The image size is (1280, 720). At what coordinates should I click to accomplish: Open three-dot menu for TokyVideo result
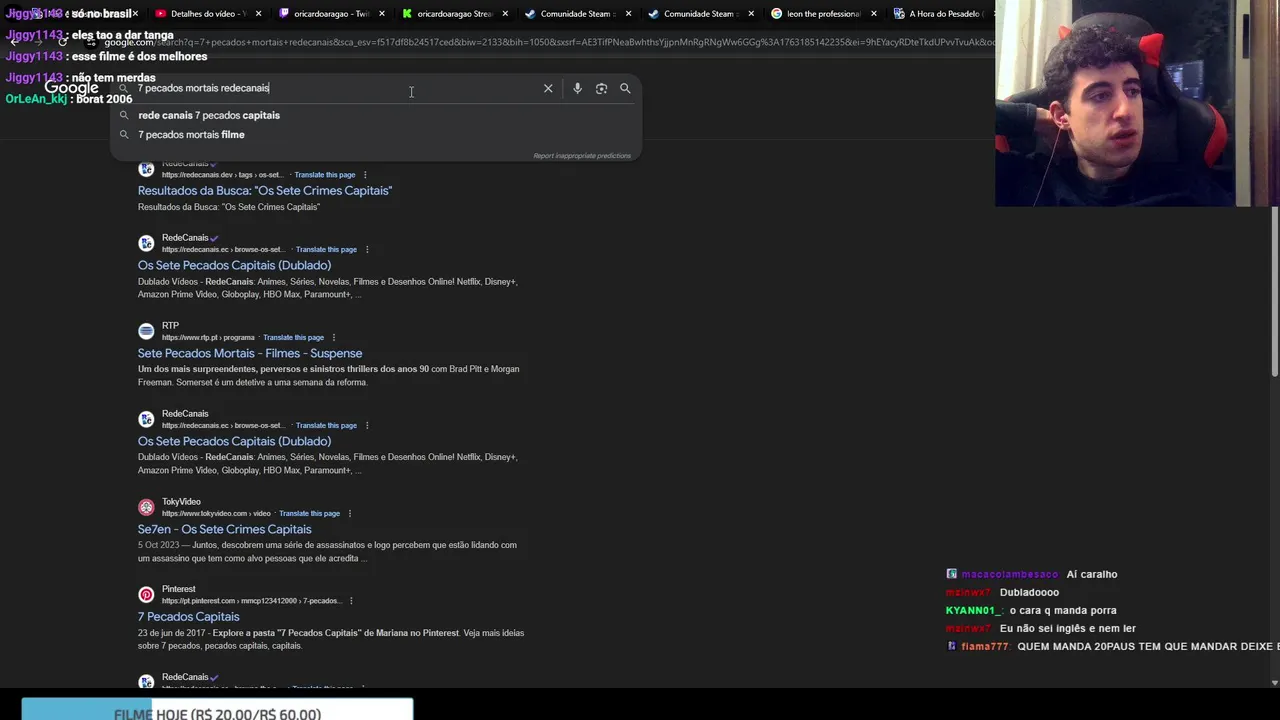[x=350, y=513]
